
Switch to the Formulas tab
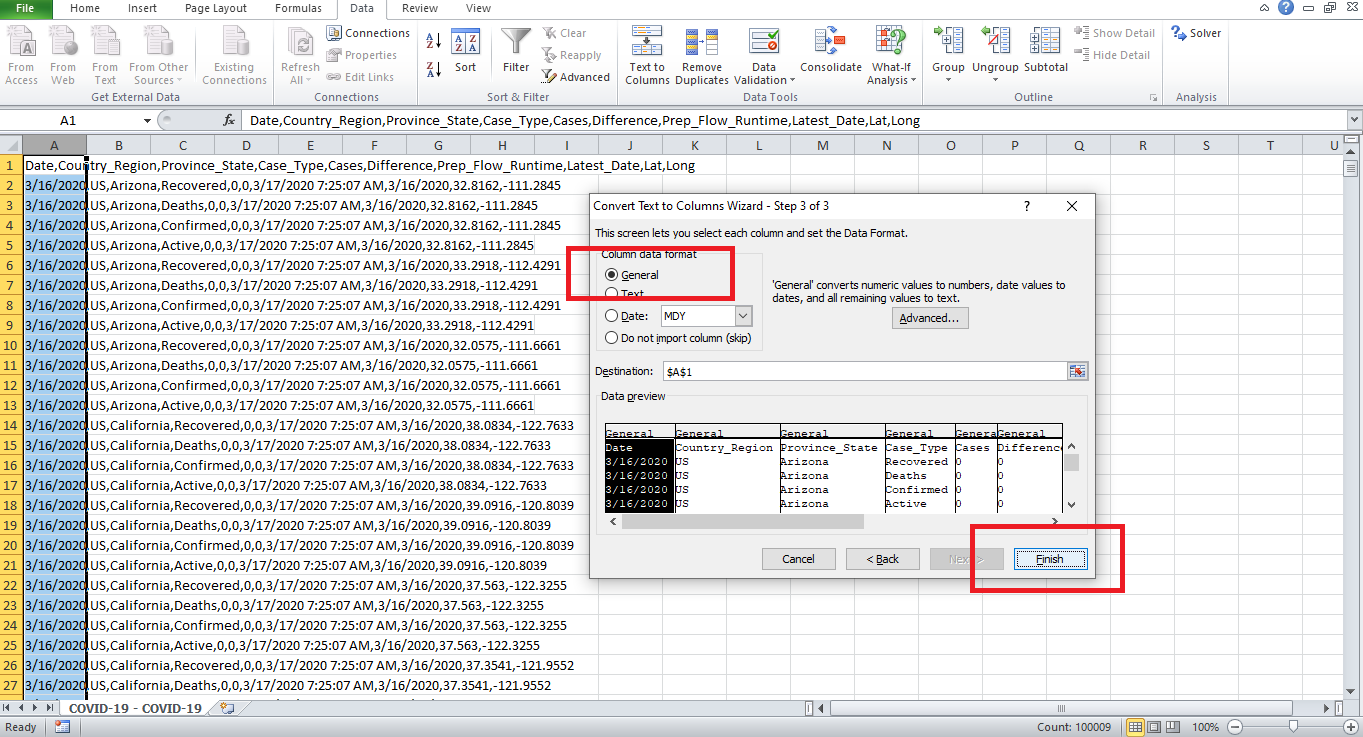(x=298, y=8)
